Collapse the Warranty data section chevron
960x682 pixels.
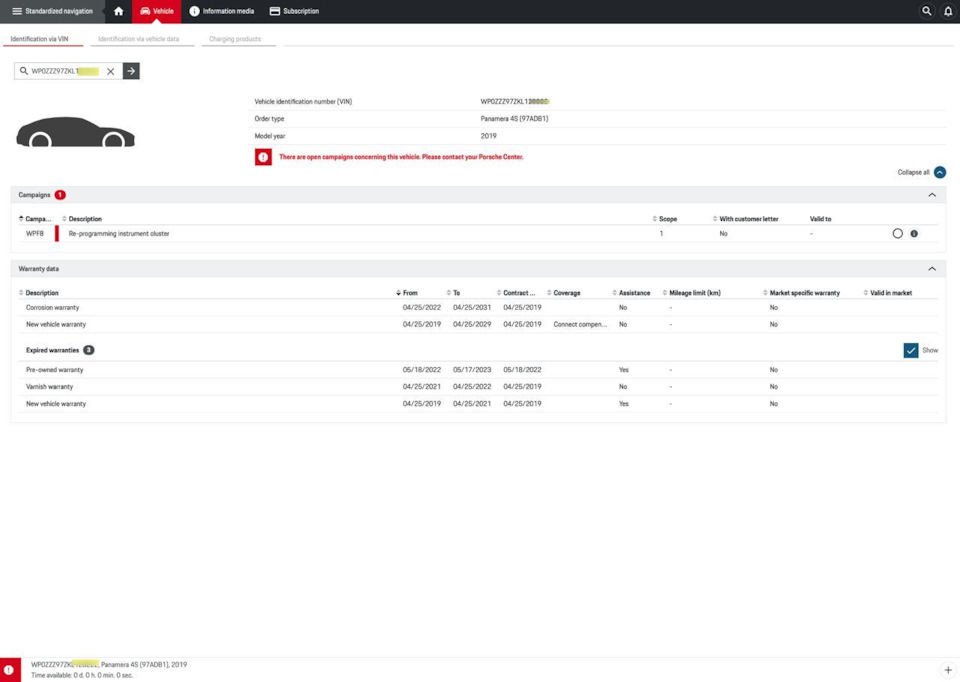click(932, 269)
